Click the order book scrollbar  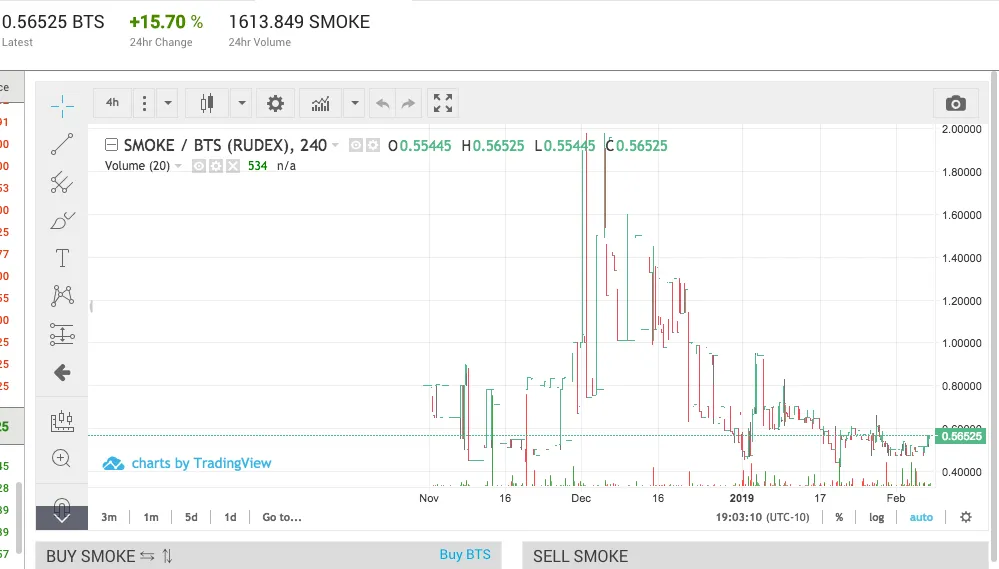[19, 517]
